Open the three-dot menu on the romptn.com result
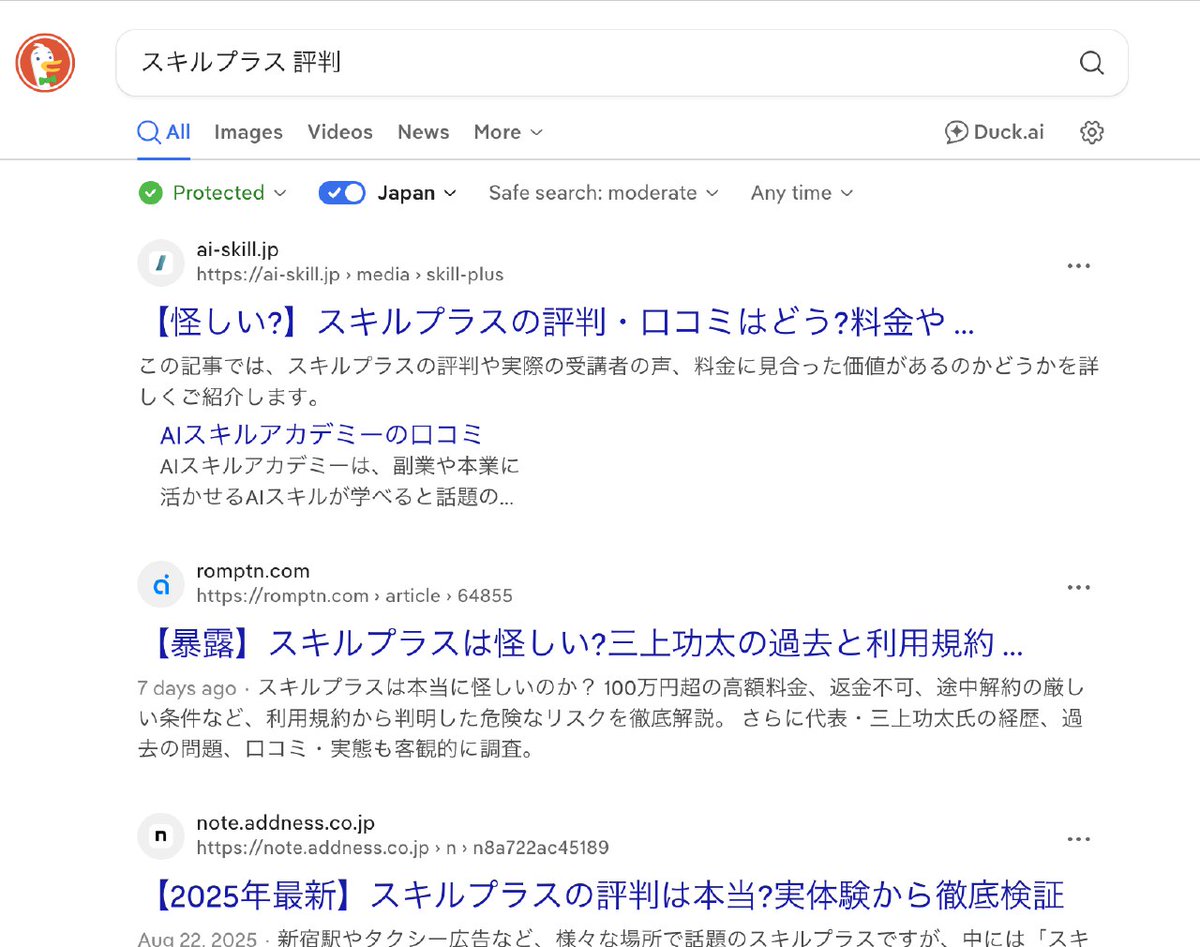Image resolution: width=1200 pixels, height=947 pixels. (x=1078, y=587)
